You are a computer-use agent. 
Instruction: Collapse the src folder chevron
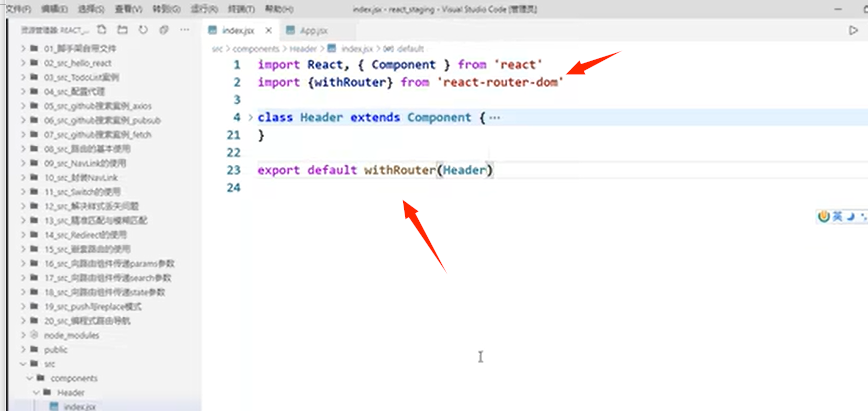23,364
